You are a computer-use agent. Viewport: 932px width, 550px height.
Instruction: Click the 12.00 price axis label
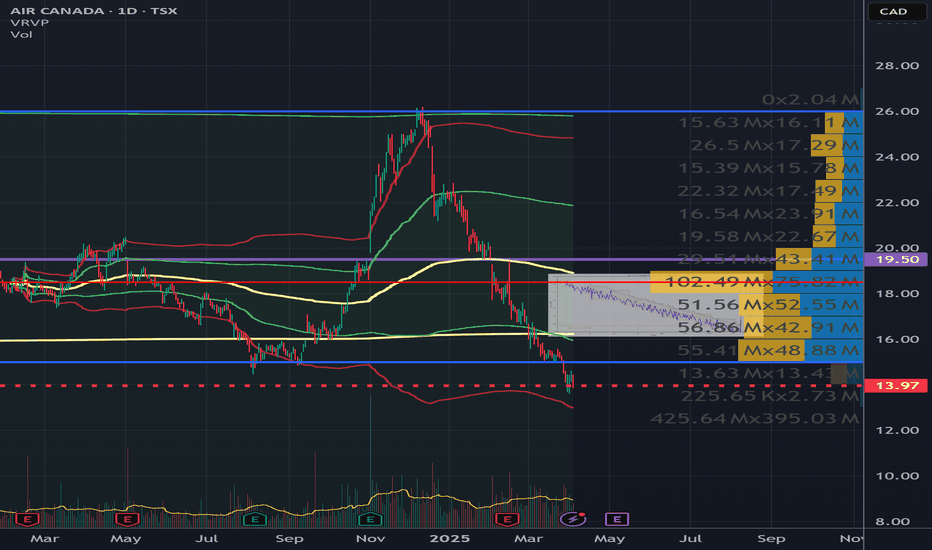(897, 430)
